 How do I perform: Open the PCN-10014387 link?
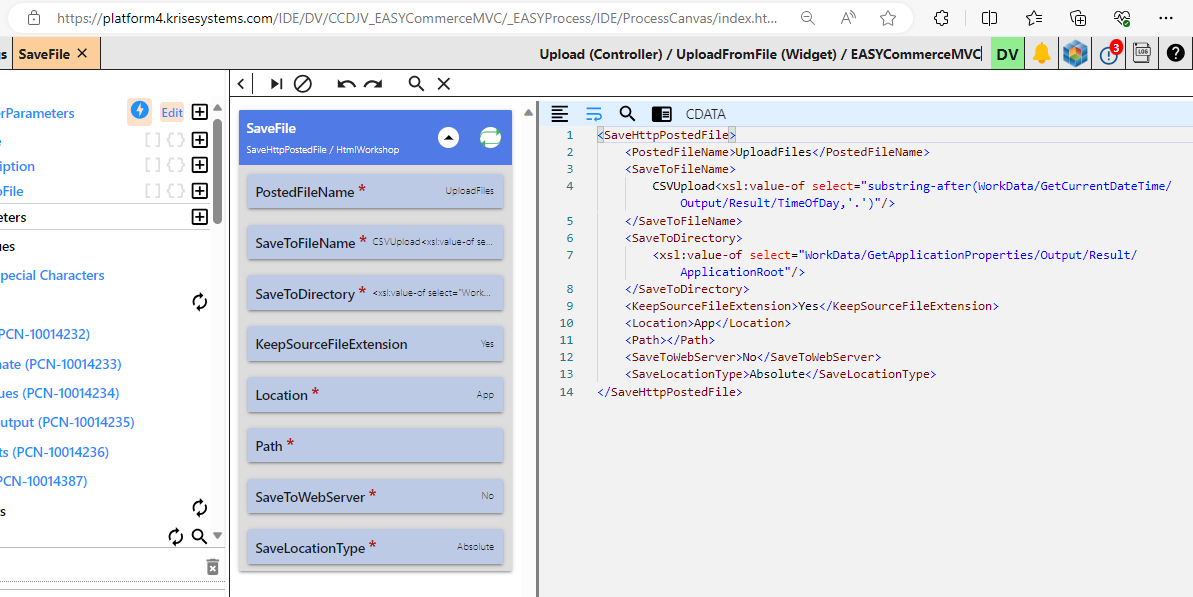point(43,481)
